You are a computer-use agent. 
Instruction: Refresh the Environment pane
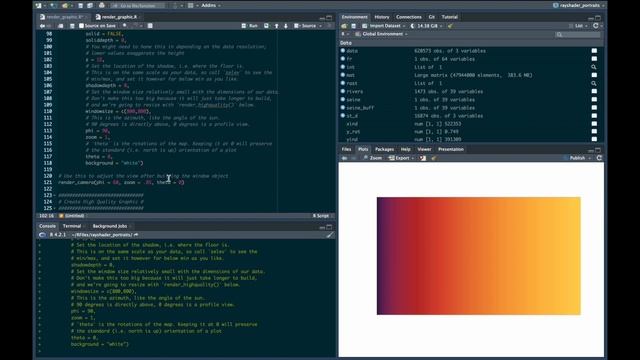click(596, 26)
